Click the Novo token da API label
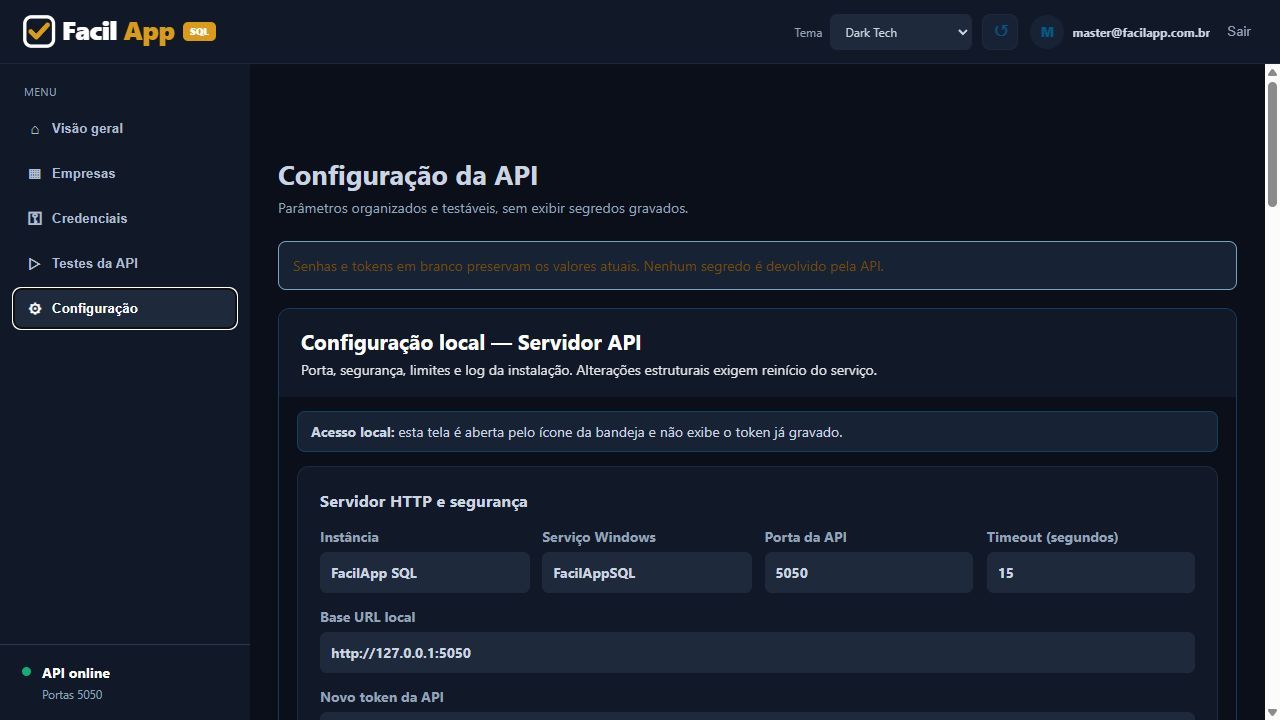Screen dimensions: 1280x720 pyautogui.click(x=382, y=697)
